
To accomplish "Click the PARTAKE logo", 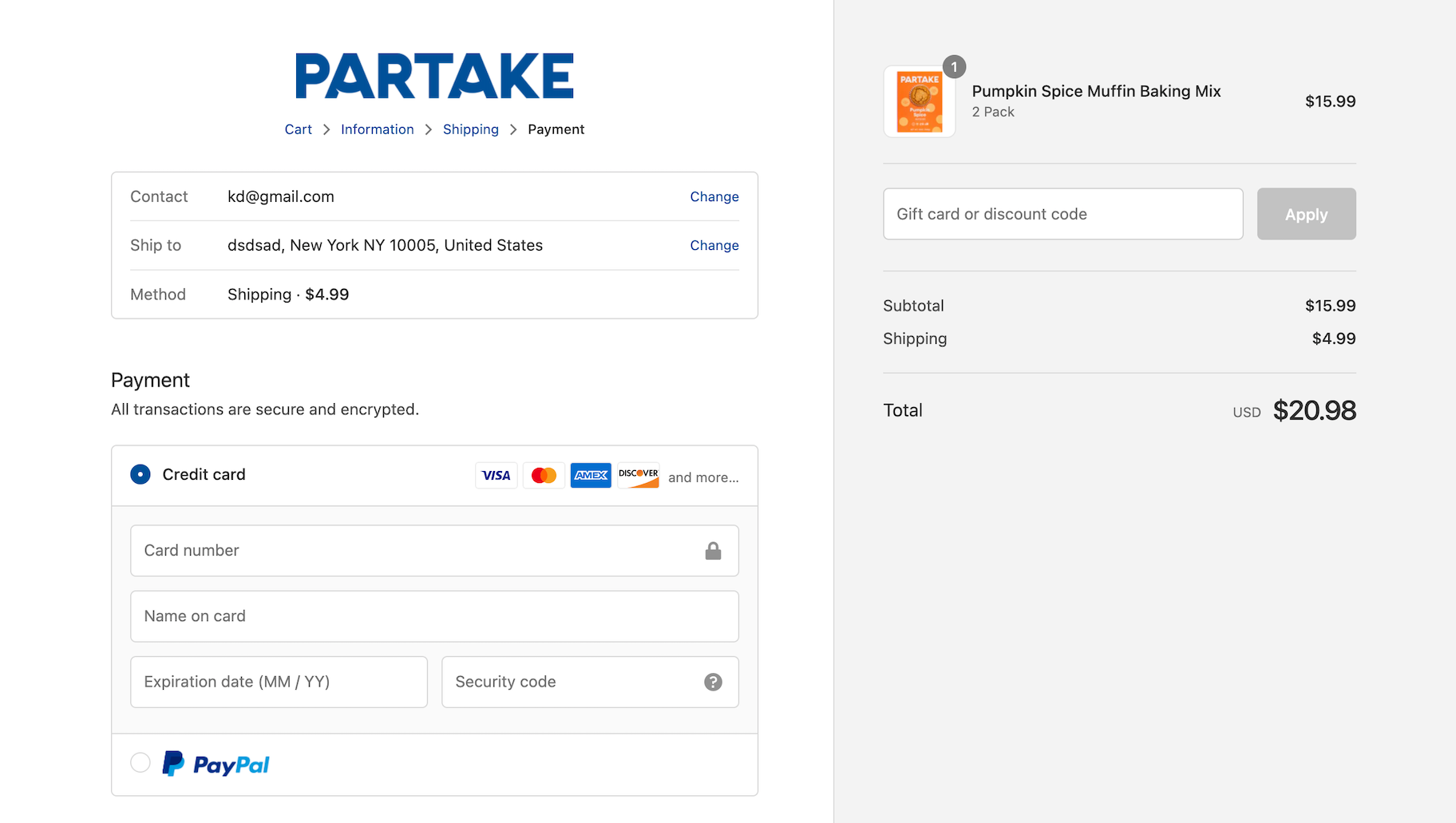I will (x=434, y=77).
